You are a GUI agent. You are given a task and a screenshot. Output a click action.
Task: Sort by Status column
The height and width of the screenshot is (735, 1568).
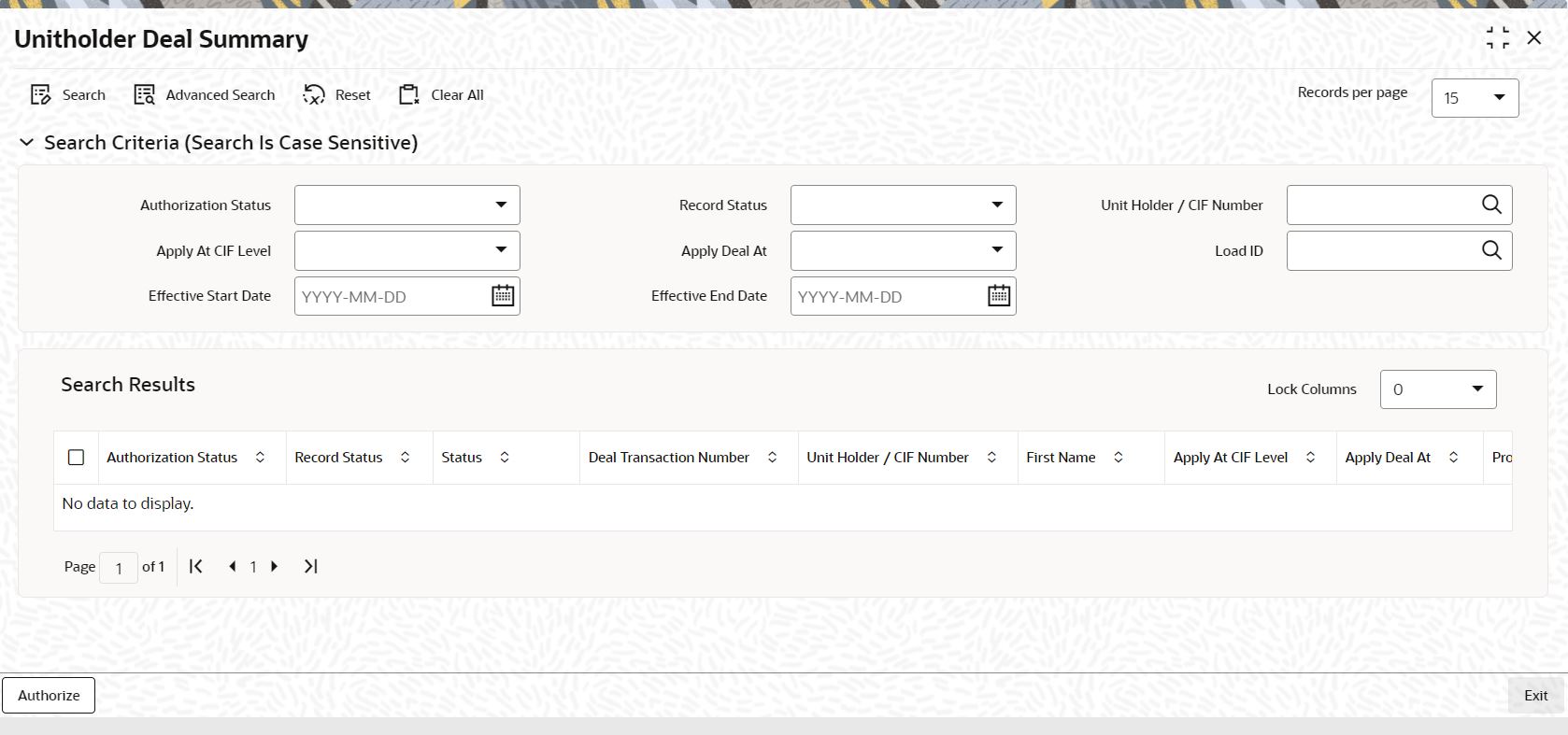pyautogui.click(x=504, y=458)
